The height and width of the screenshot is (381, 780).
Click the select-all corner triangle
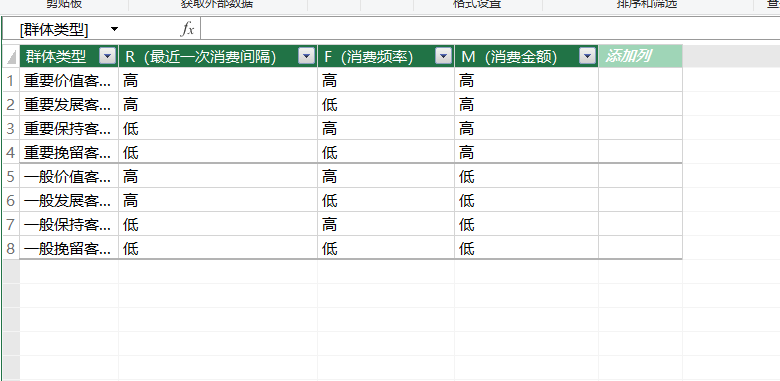(11, 57)
